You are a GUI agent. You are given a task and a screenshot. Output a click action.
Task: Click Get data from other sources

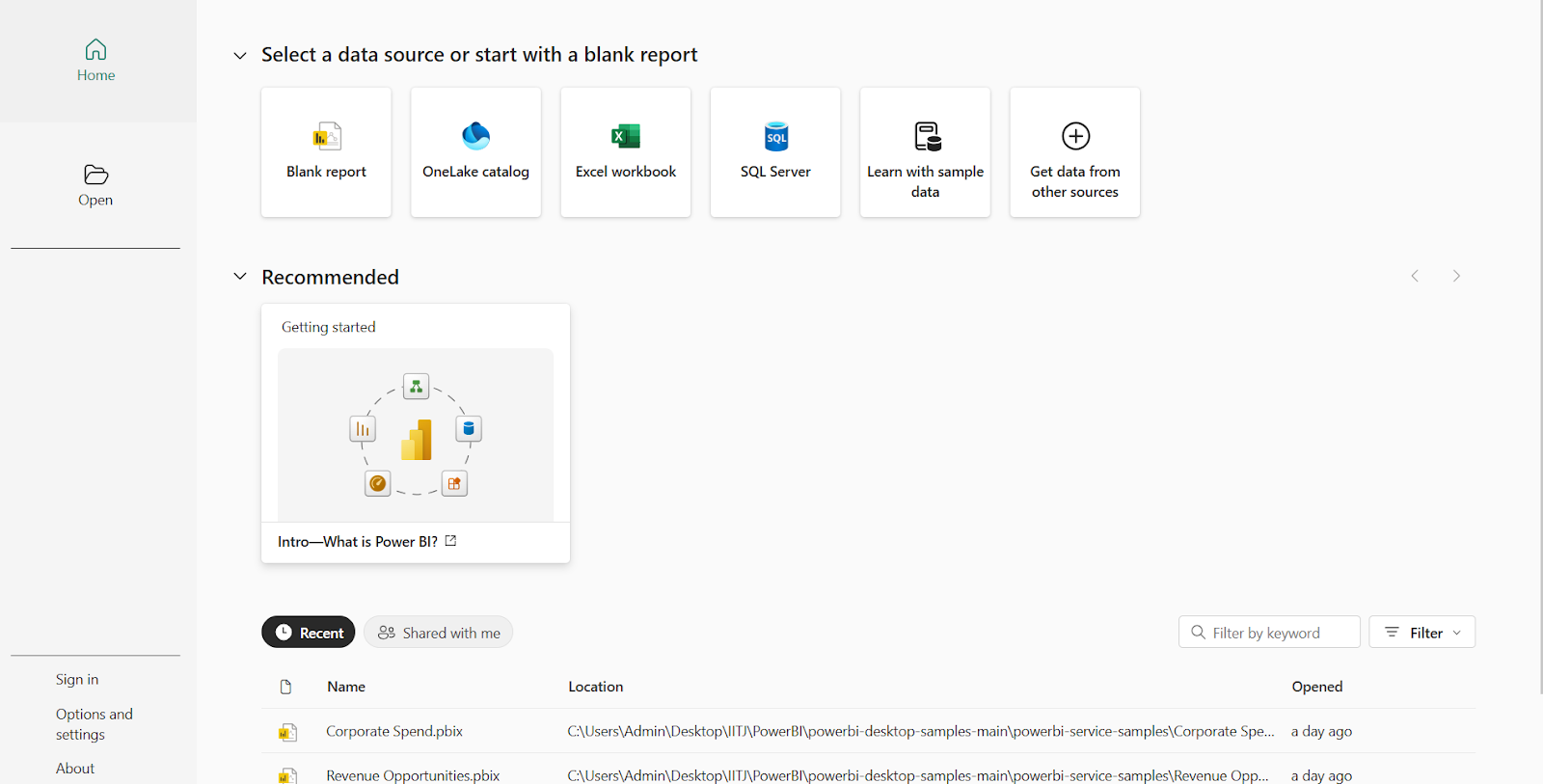pyautogui.click(x=1075, y=152)
